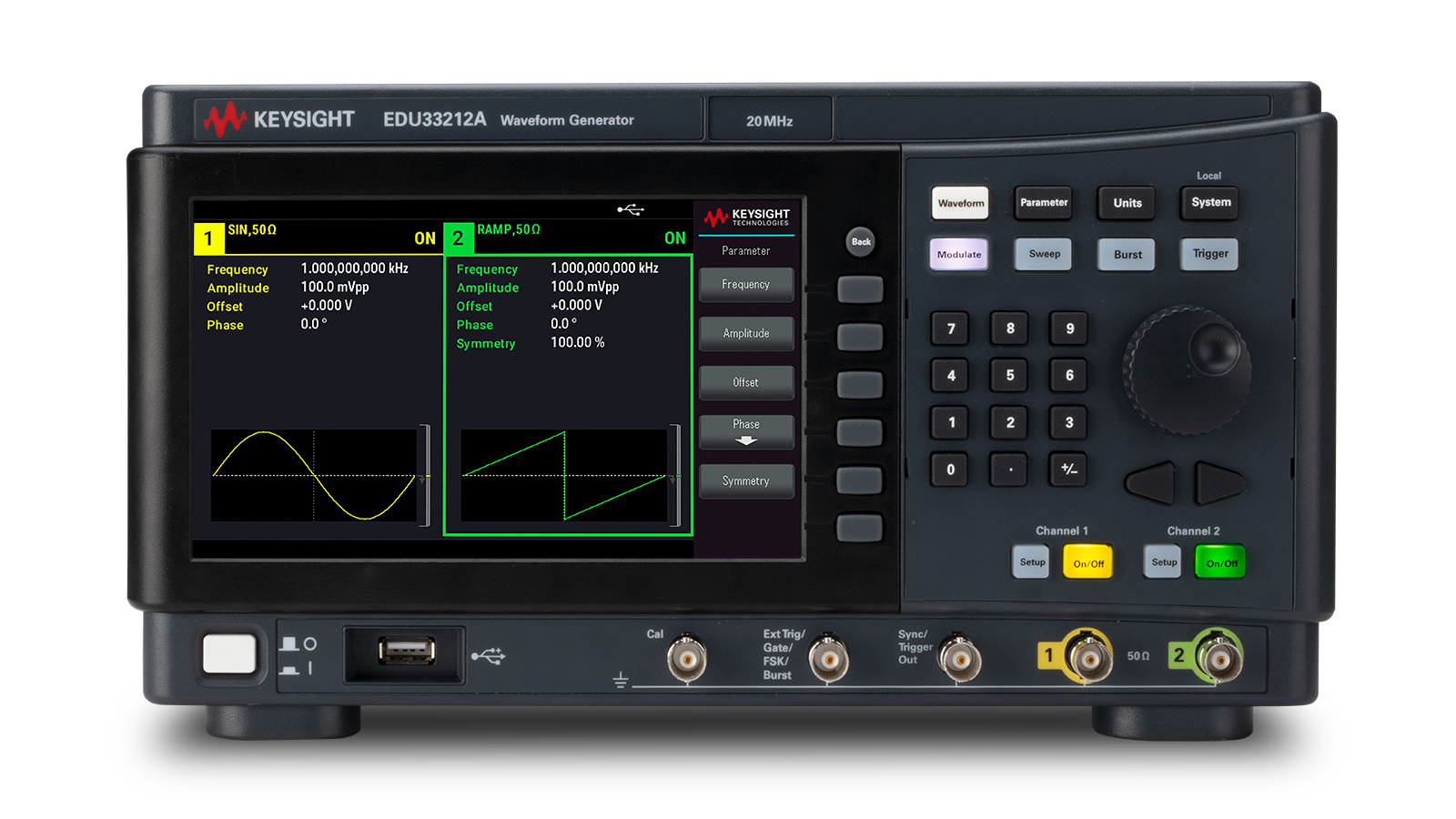The width and height of the screenshot is (1456, 819).
Task: Click the bottom unlabeled softkey
Action: [860, 528]
